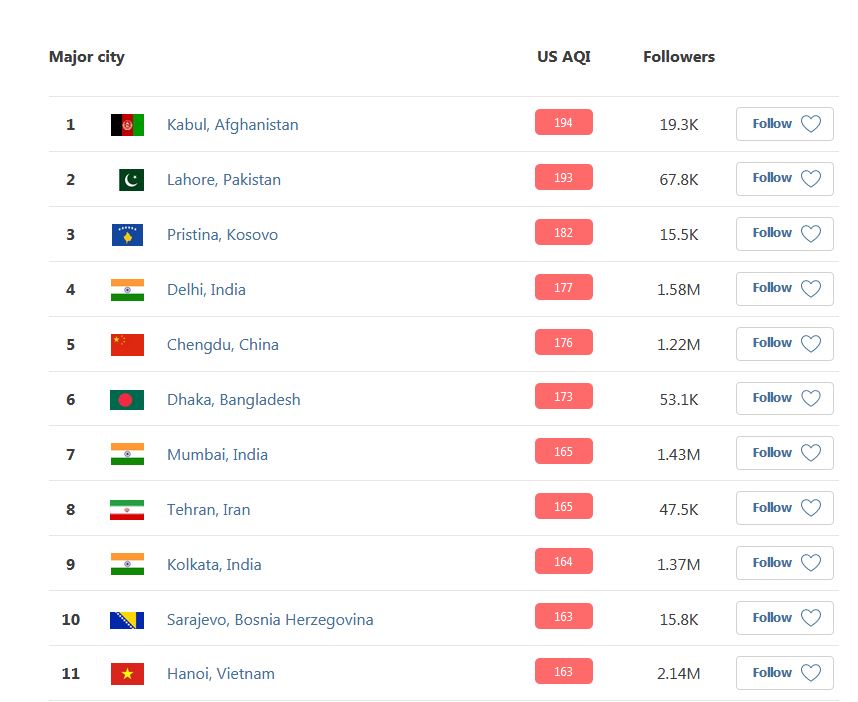
Task: Click the China flag next to Chengdu
Action: pos(127,345)
